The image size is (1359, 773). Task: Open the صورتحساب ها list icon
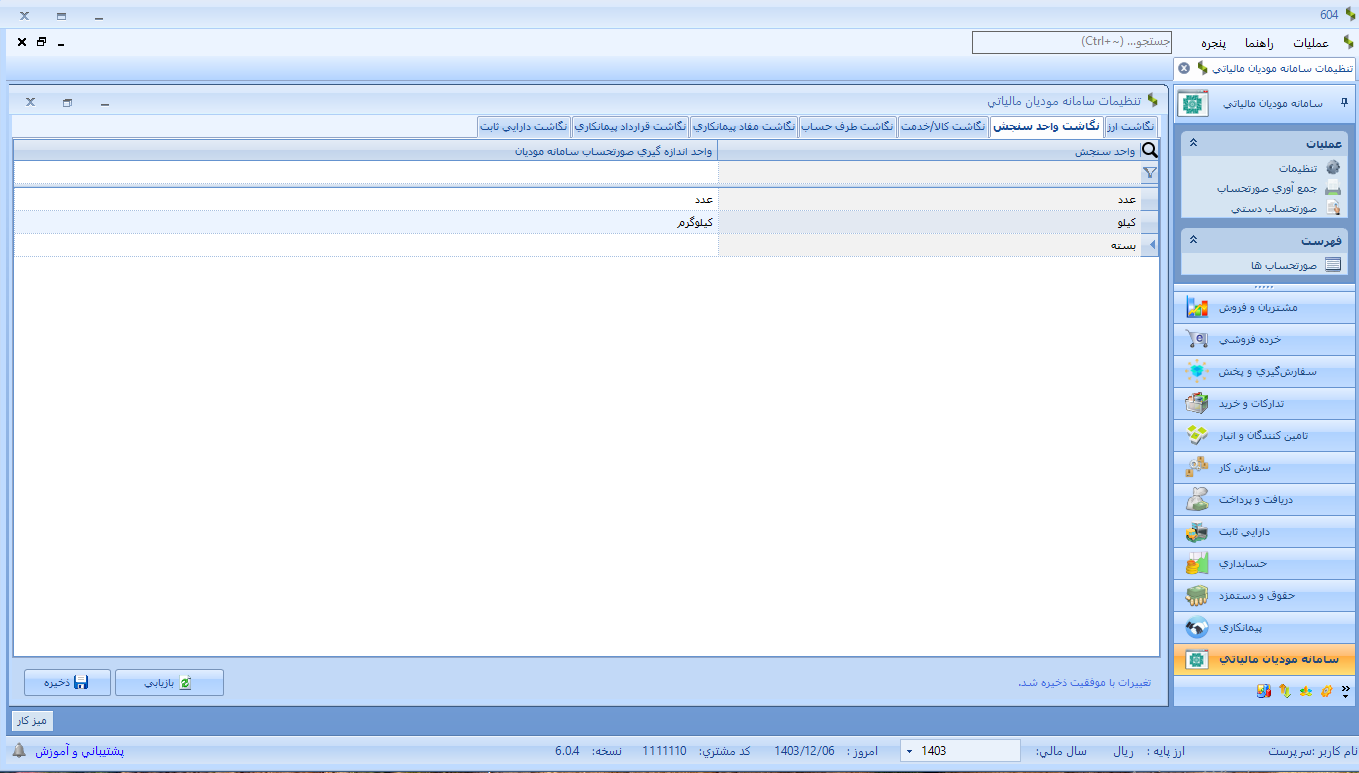(x=1332, y=265)
